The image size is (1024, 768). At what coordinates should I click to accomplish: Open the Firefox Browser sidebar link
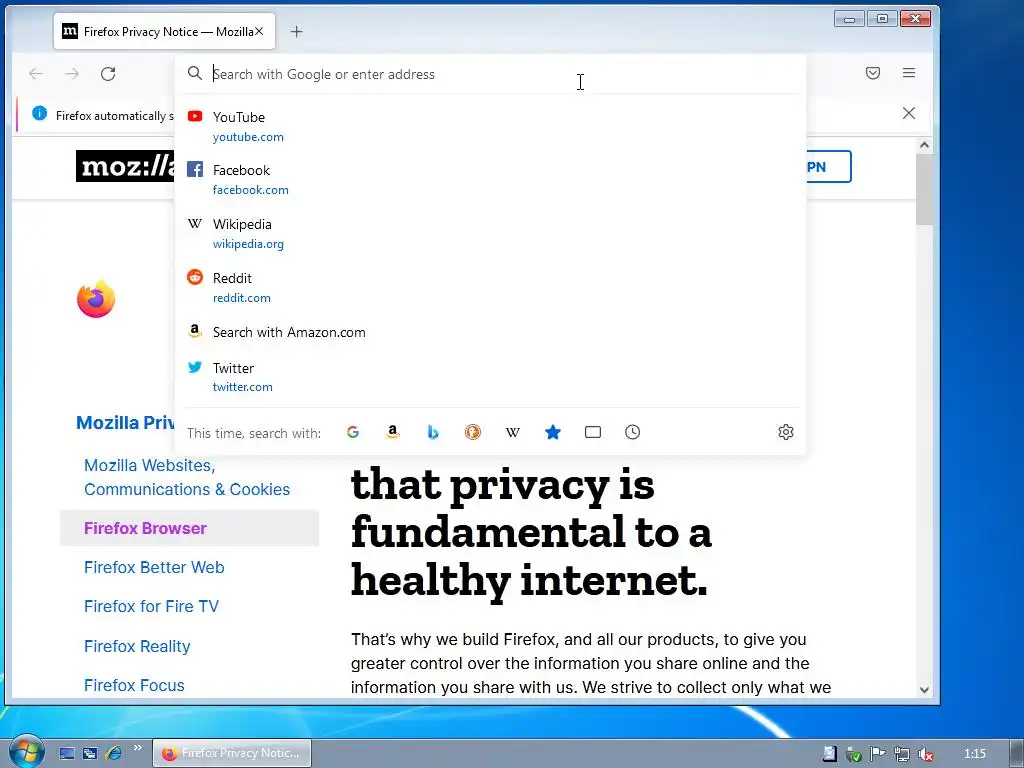145,528
